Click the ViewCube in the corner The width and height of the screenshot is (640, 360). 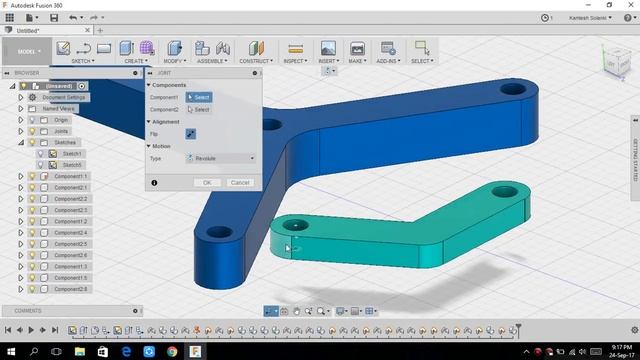(x=616, y=61)
